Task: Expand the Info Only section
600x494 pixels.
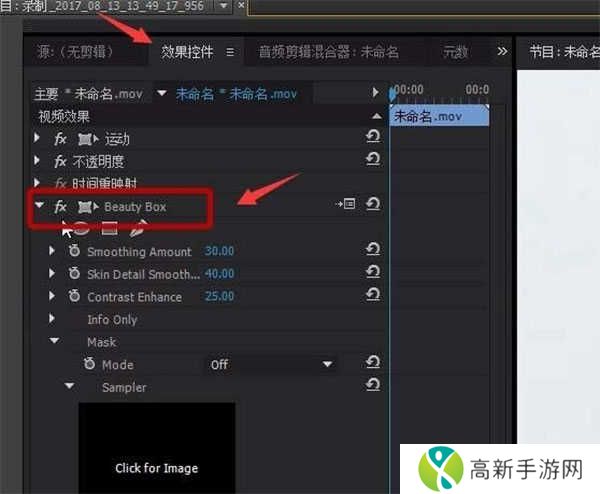Action: (53, 320)
